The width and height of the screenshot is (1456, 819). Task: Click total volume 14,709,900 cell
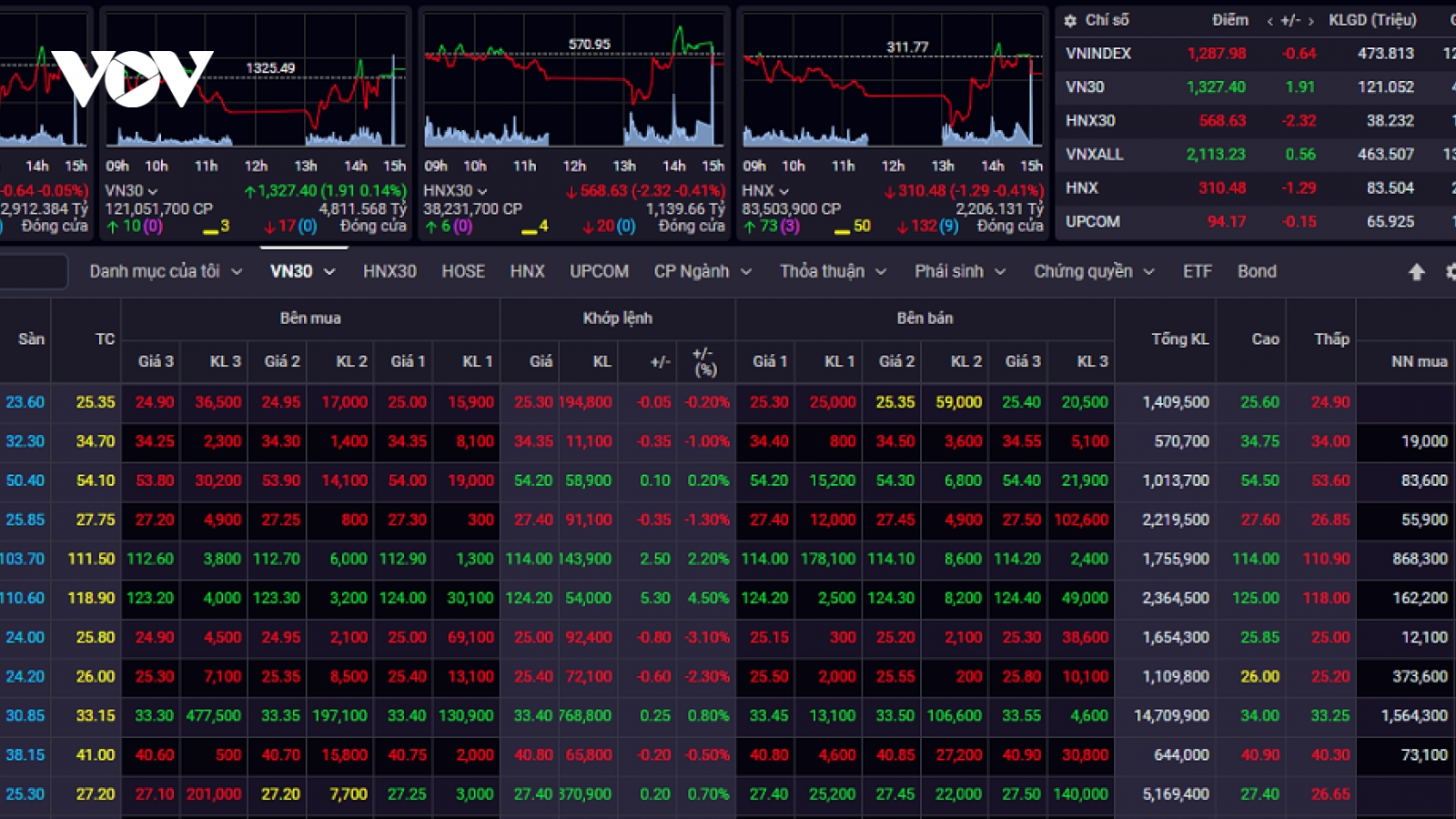(1171, 715)
